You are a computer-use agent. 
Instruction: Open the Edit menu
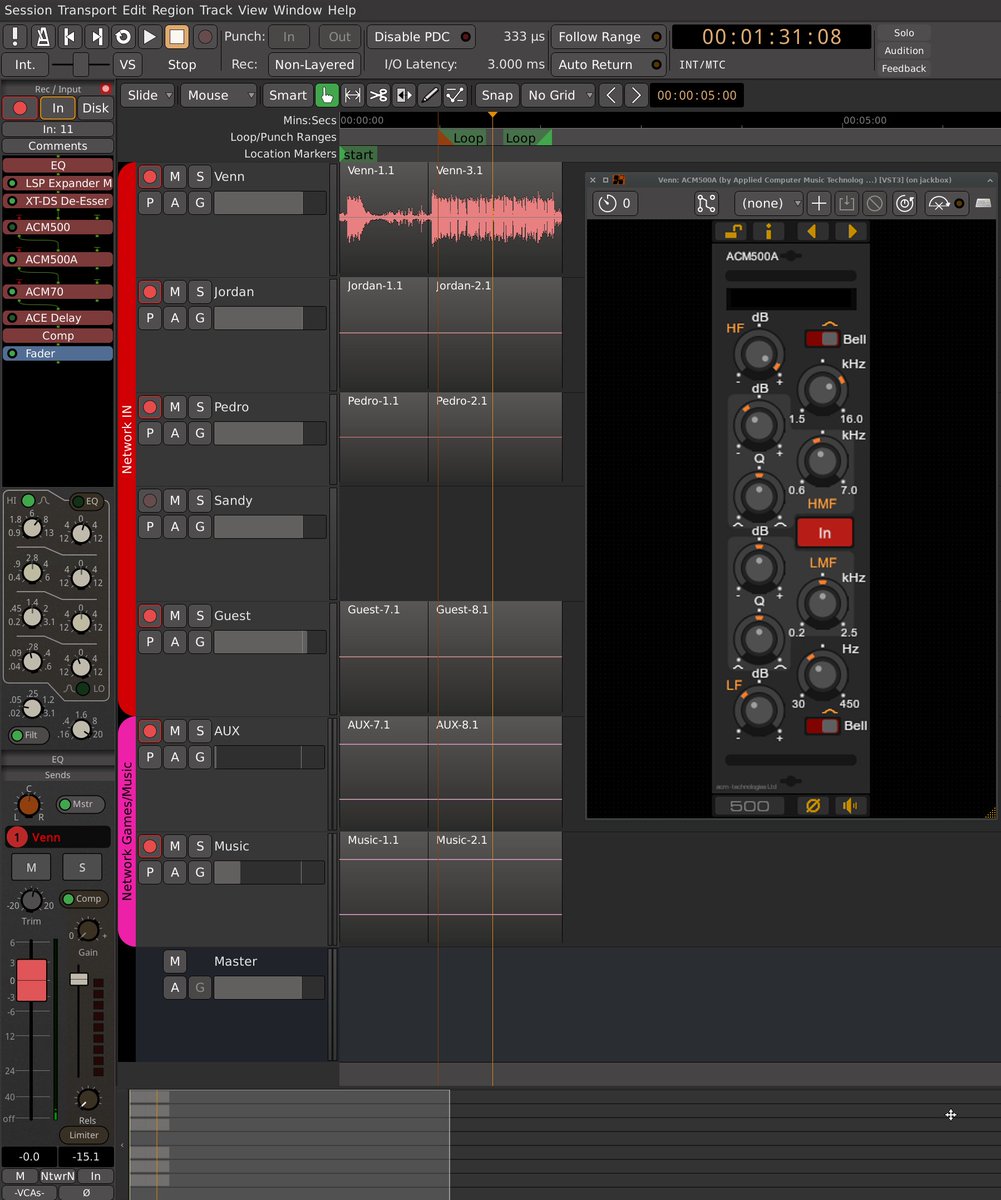point(133,10)
